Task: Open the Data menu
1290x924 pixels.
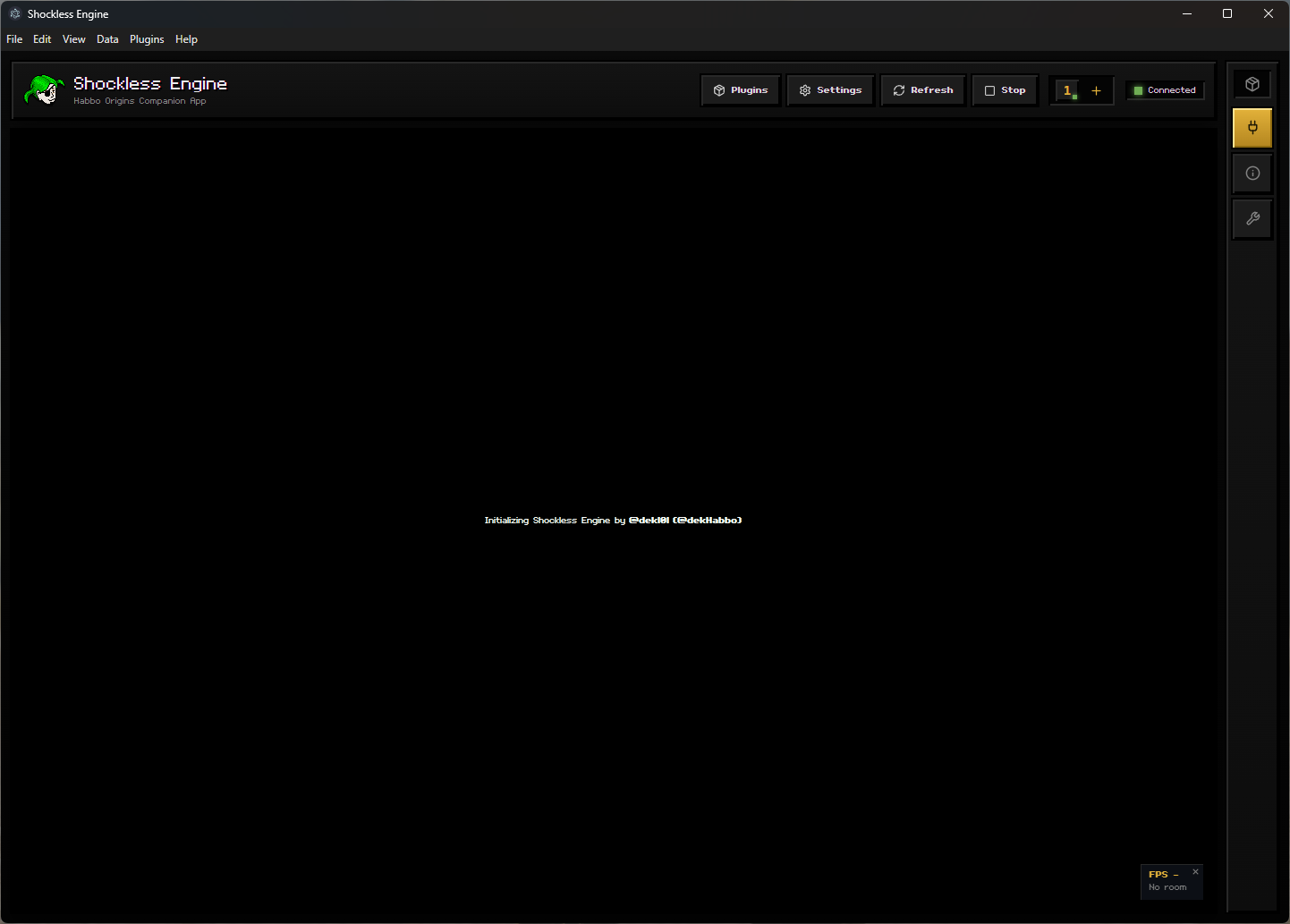Action: (x=107, y=39)
